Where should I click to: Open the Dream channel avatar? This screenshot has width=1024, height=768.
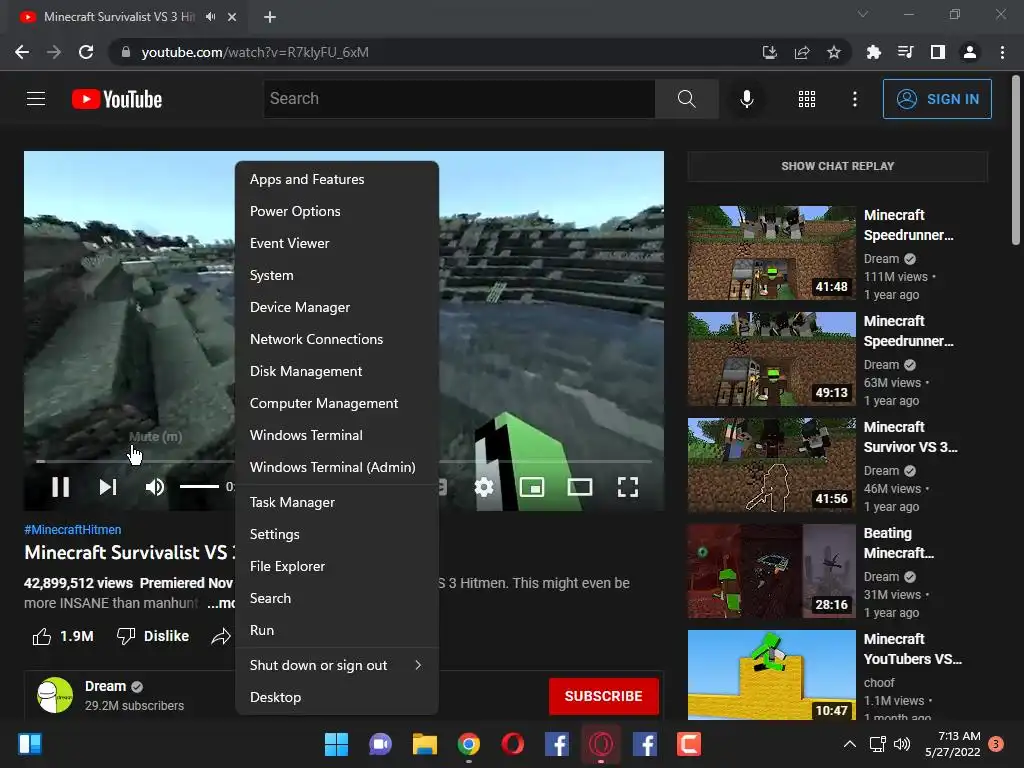pos(55,695)
